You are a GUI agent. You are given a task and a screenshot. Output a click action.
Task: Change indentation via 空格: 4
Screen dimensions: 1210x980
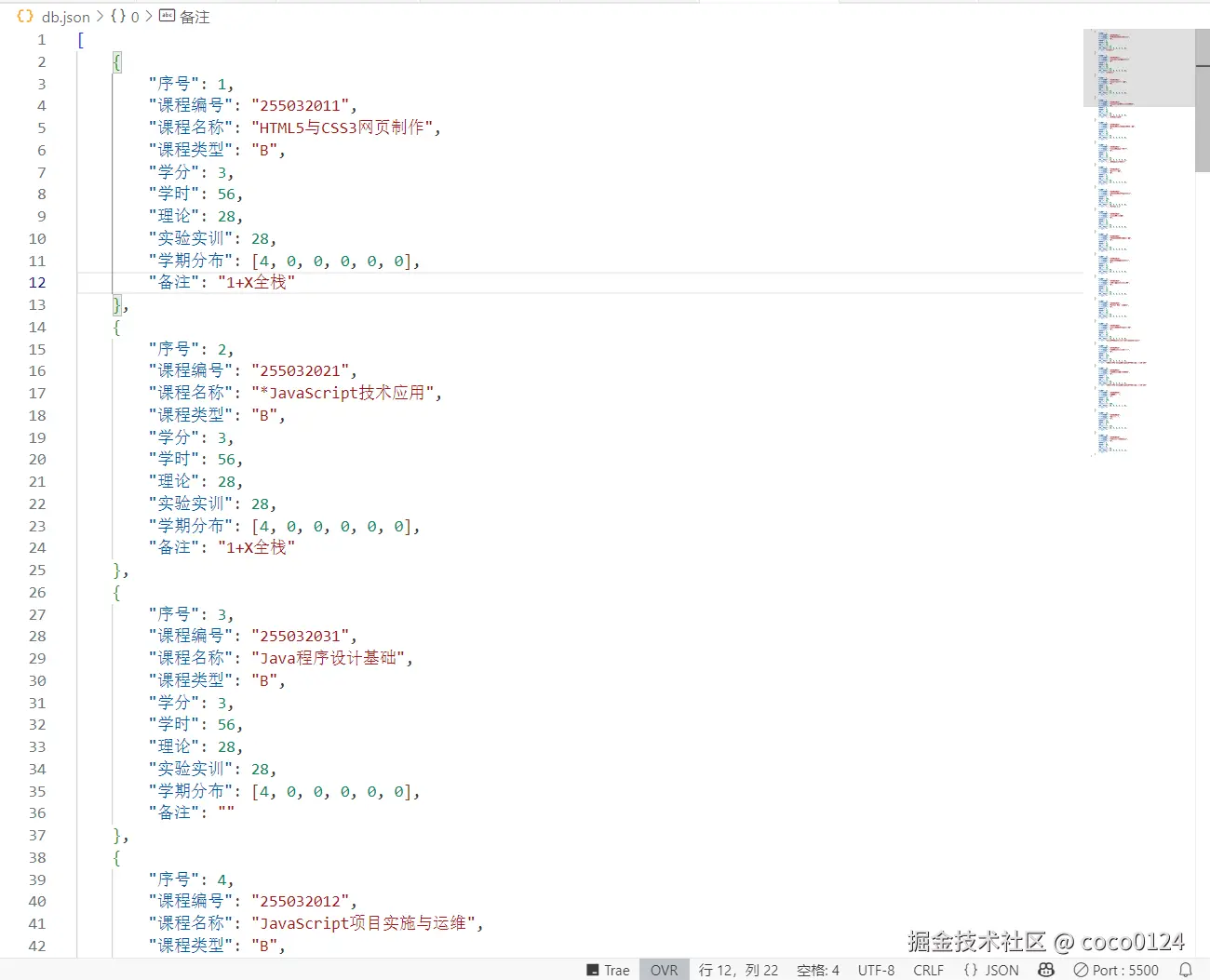[817, 970]
